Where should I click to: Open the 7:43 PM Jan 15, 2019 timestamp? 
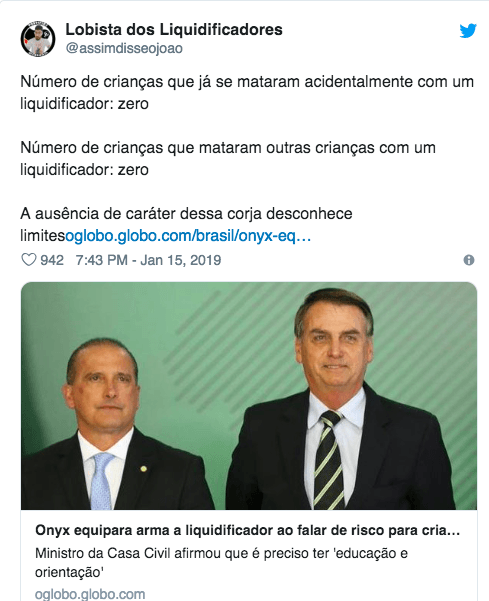[148, 260]
